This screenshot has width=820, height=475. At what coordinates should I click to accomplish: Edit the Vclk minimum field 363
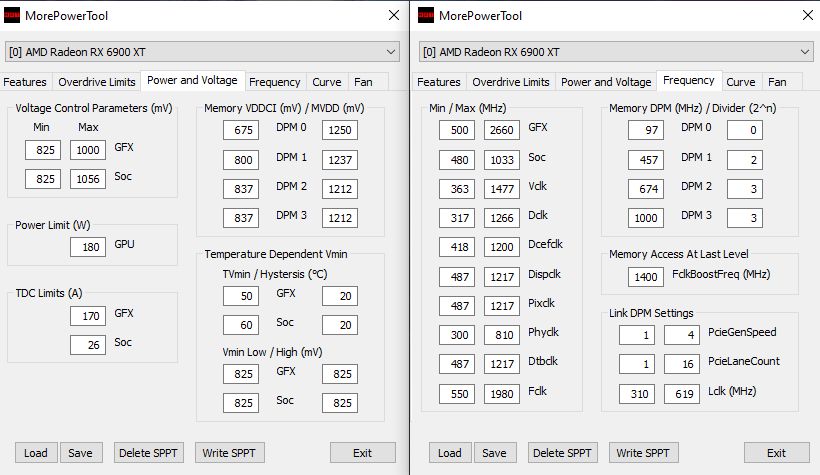tap(457, 189)
